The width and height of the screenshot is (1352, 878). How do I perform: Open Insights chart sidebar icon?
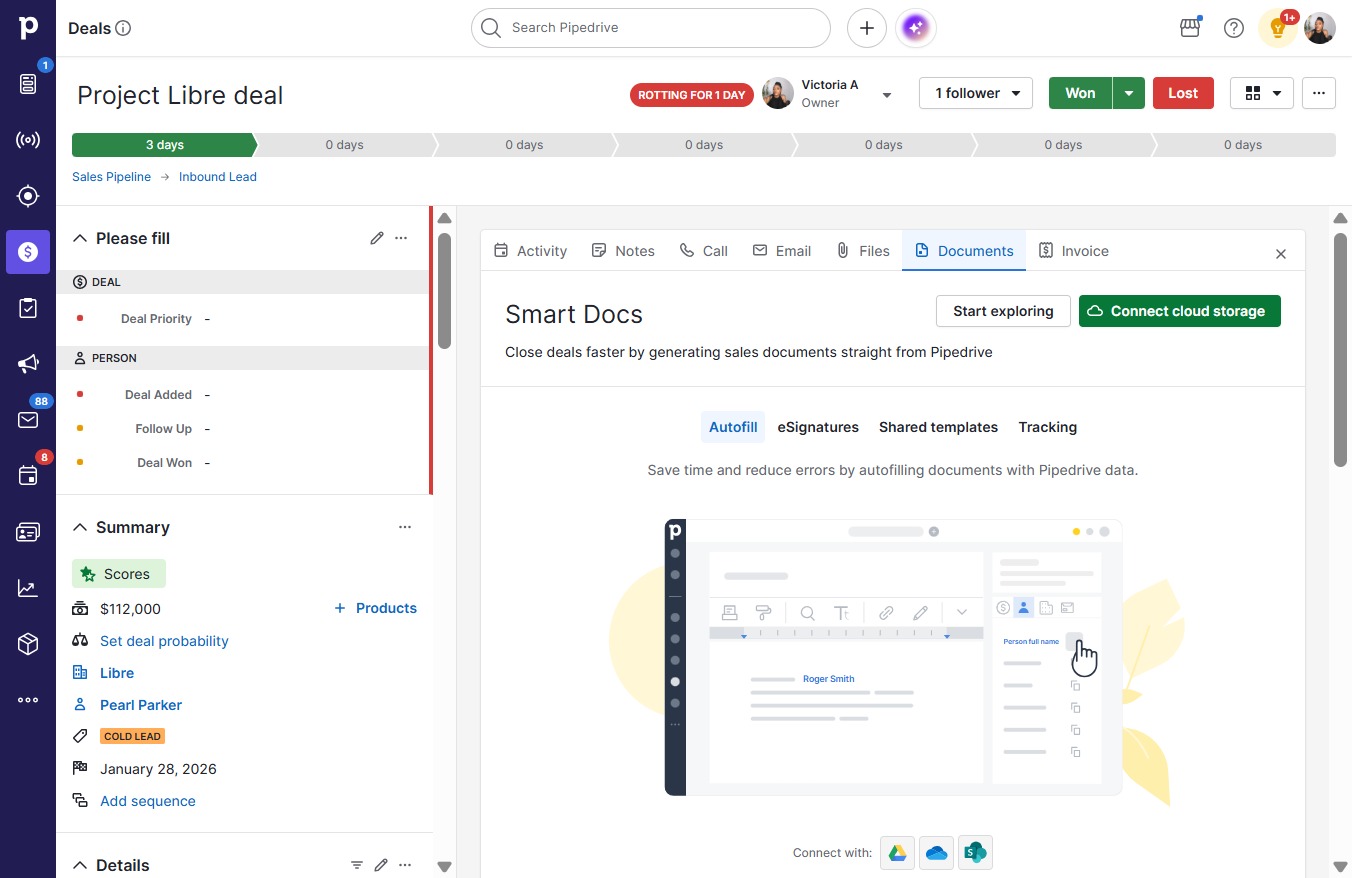[x=28, y=588]
